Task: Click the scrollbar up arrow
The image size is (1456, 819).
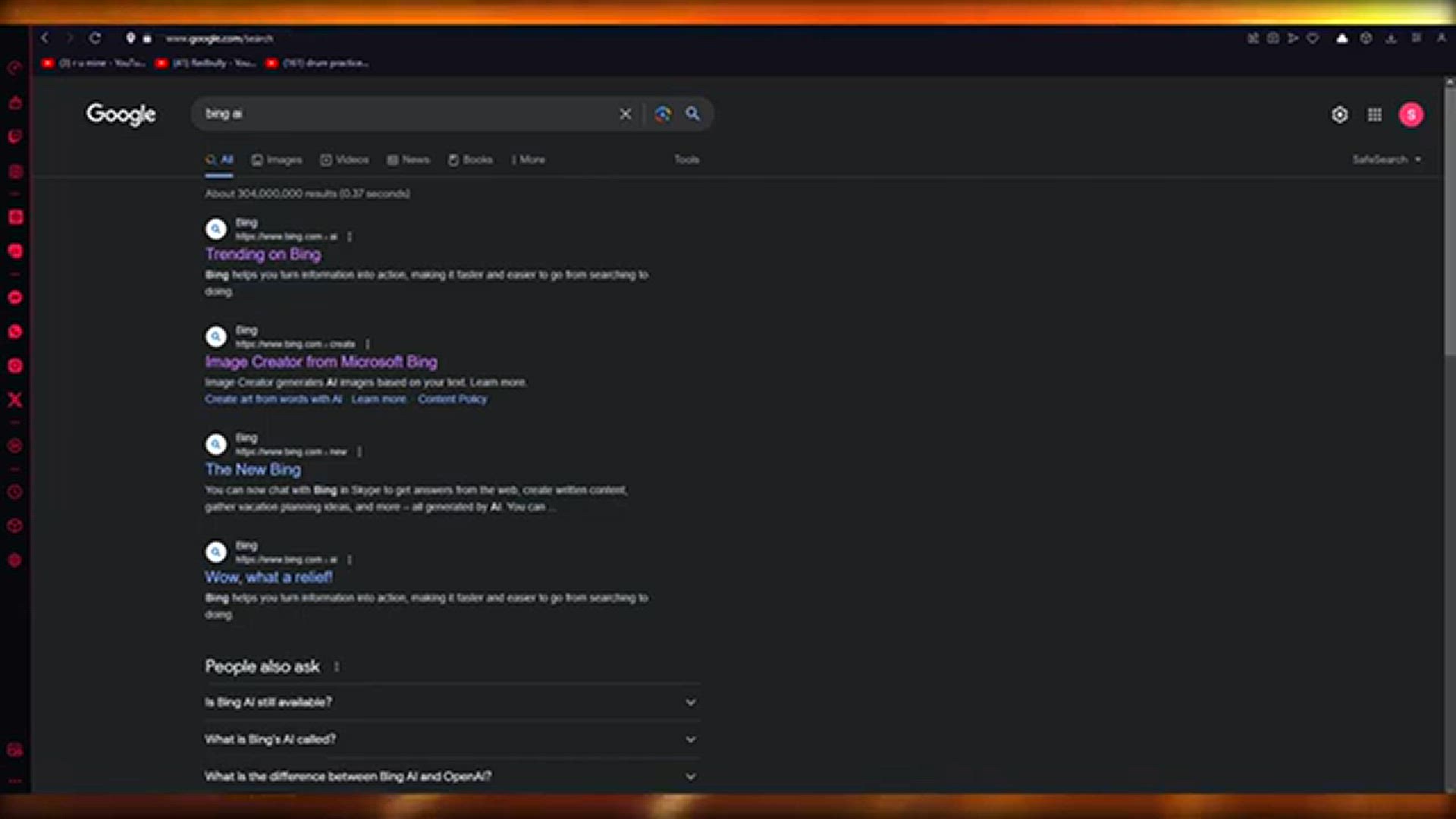Action: point(1450,81)
